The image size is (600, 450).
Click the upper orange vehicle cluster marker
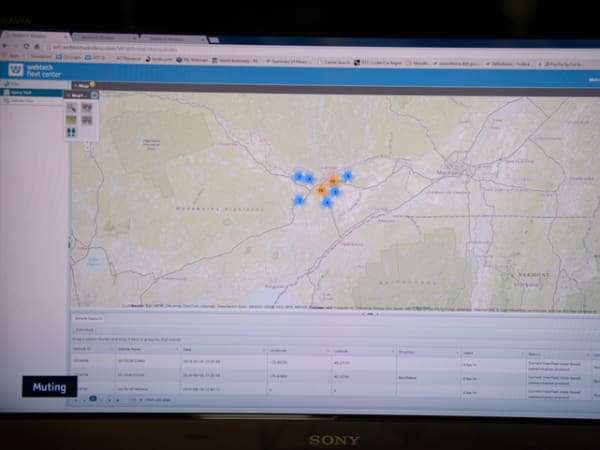coord(333,181)
